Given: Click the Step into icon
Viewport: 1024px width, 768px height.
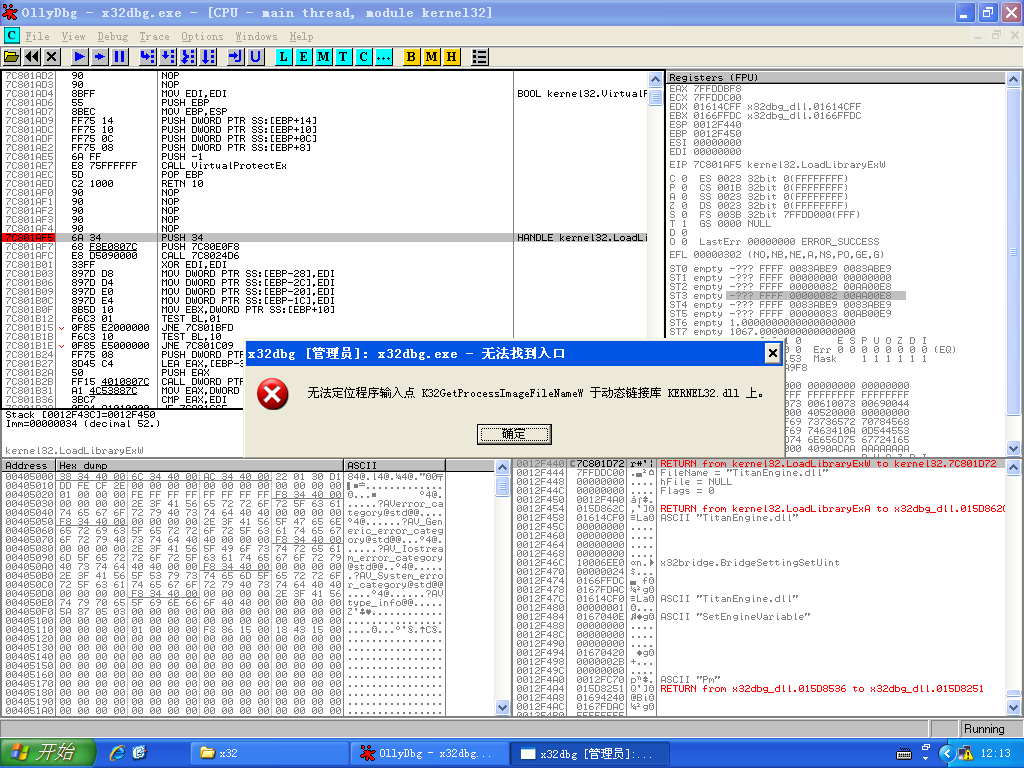Looking at the screenshot, I should 148,57.
